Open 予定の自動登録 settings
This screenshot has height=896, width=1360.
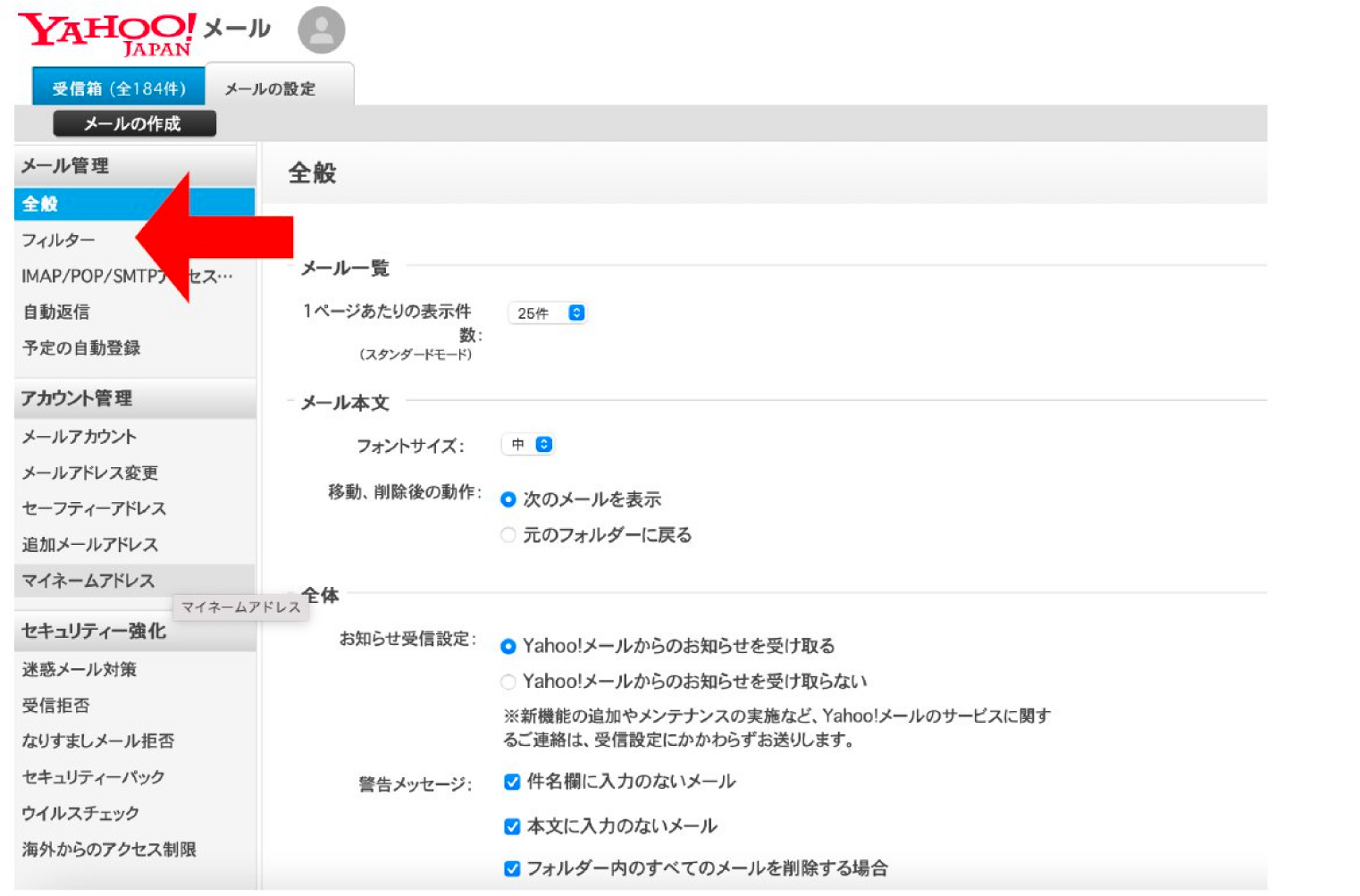[81, 348]
